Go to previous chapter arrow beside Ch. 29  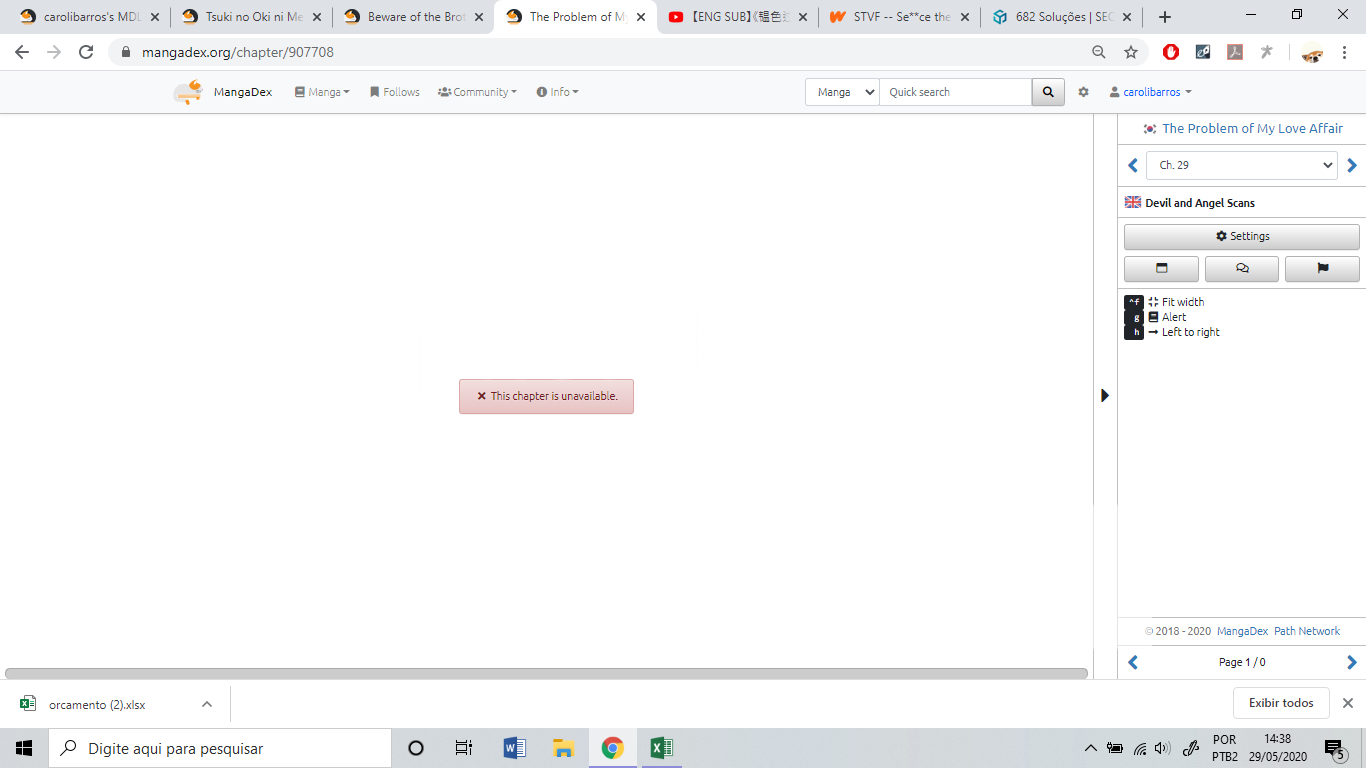coord(1133,166)
